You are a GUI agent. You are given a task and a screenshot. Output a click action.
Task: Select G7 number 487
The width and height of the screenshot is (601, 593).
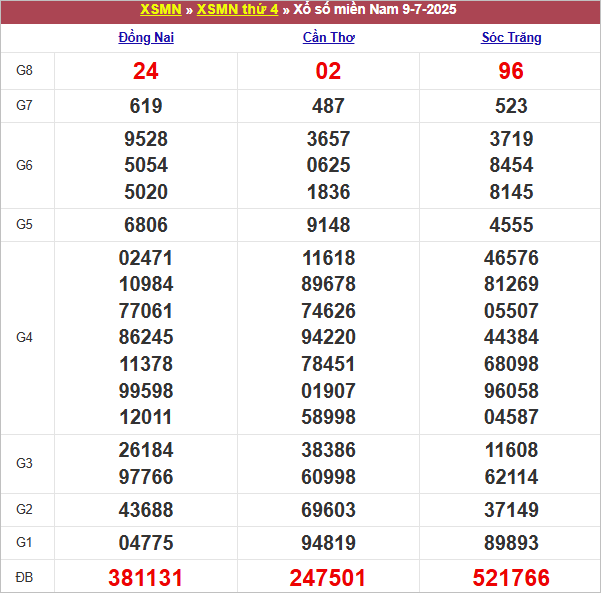coord(328,106)
